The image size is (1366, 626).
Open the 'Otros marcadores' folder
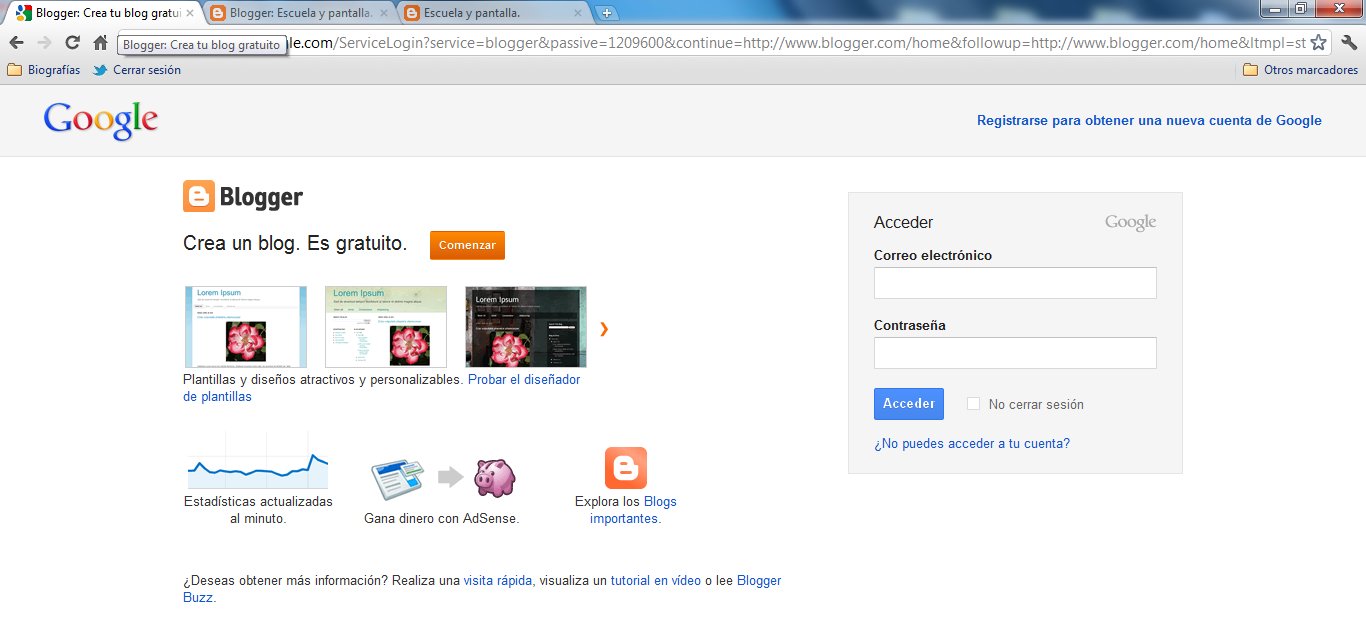(x=1300, y=70)
